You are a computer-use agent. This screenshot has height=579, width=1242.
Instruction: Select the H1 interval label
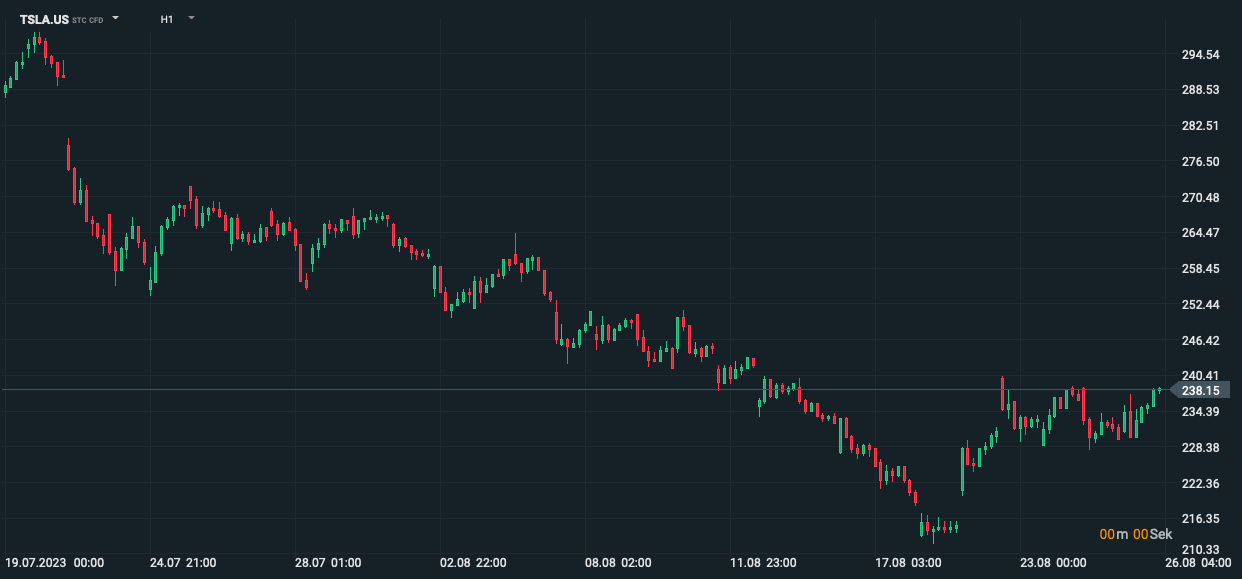click(x=167, y=19)
